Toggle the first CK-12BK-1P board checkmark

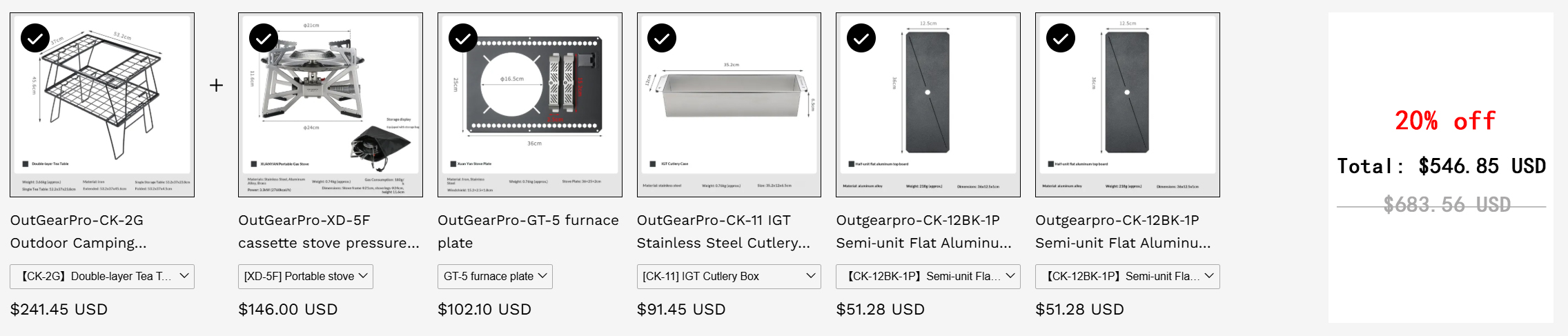(x=861, y=39)
